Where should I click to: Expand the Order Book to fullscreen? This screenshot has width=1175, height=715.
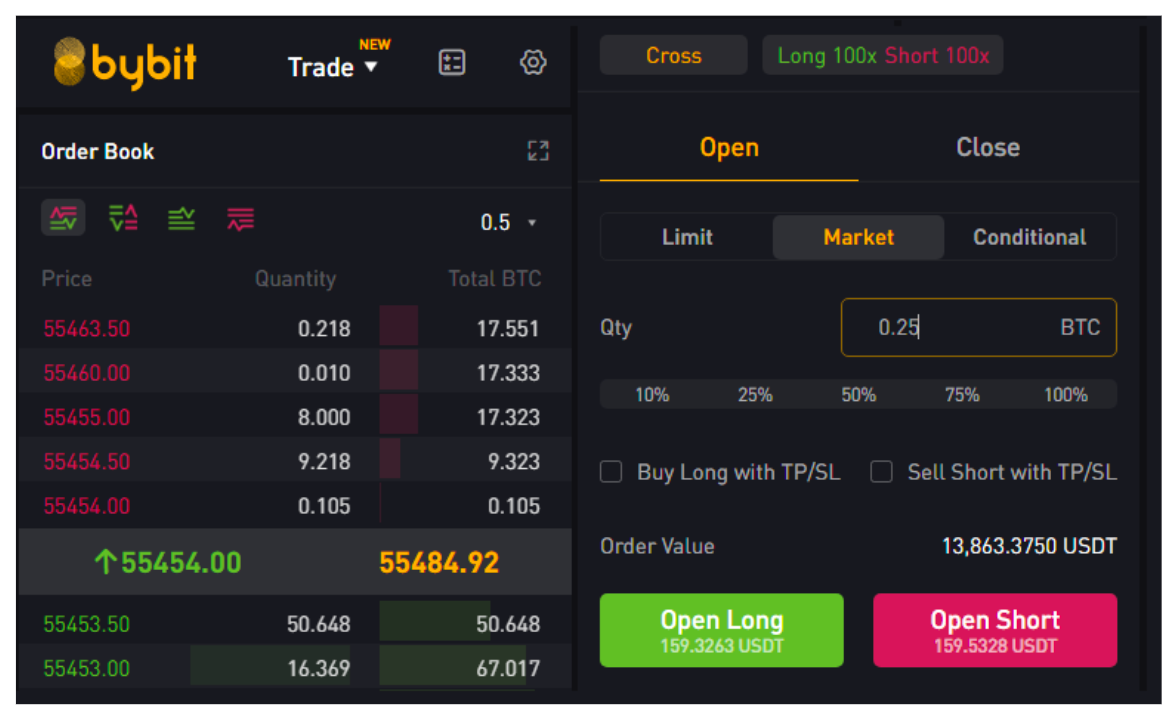(538, 151)
